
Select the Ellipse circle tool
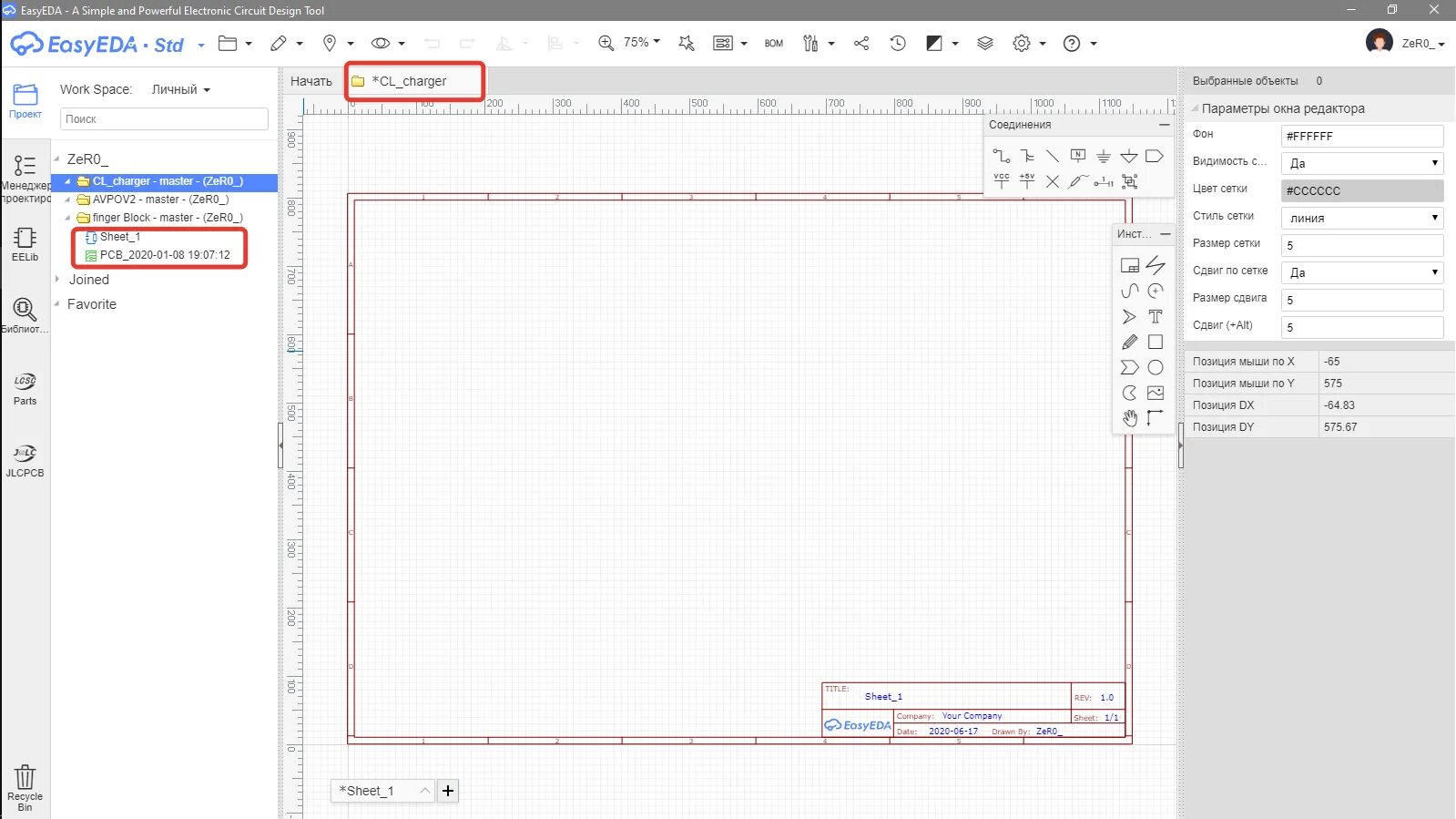[x=1156, y=367]
